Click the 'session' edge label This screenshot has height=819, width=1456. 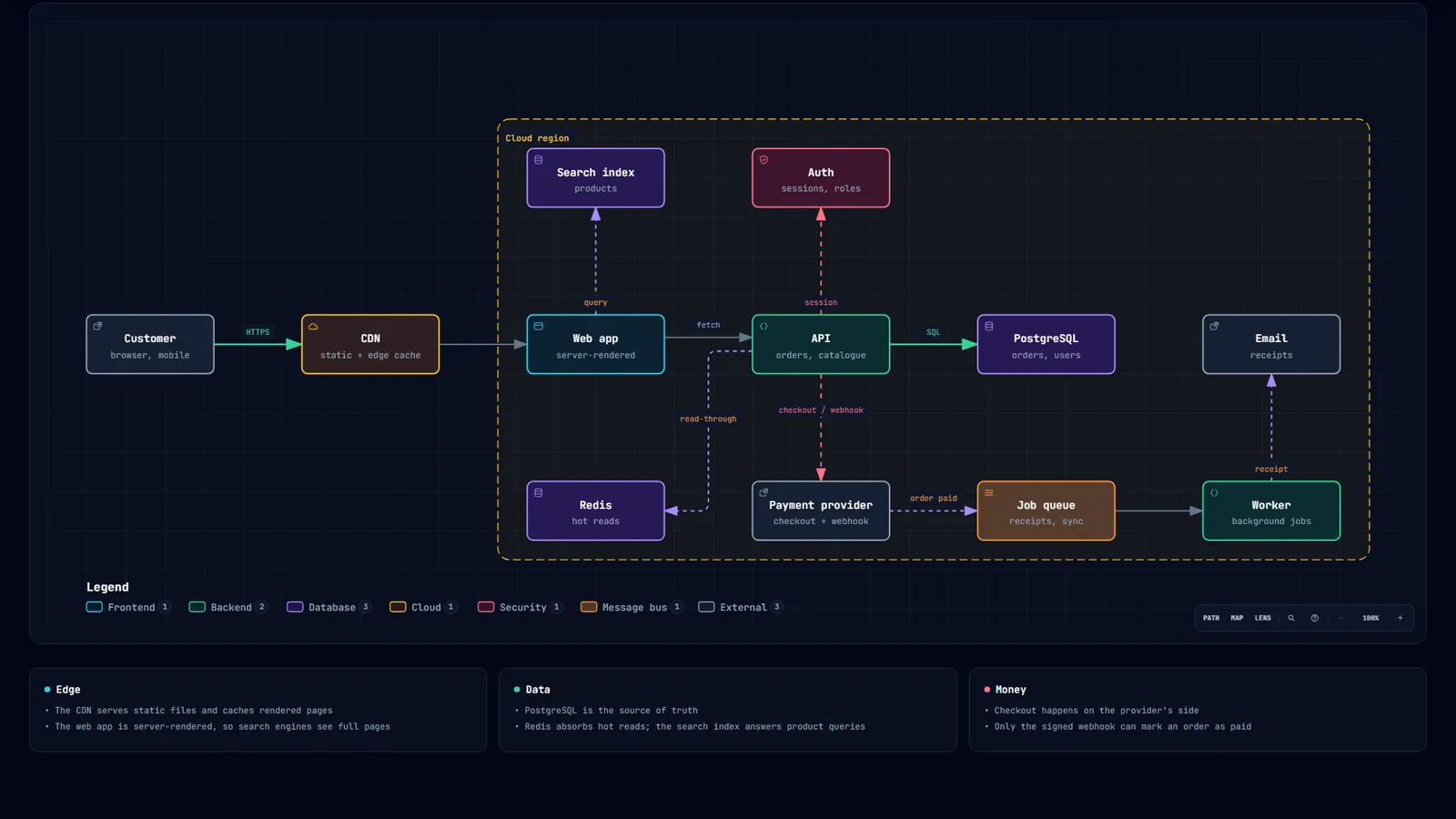pyautogui.click(x=821, y=302)
